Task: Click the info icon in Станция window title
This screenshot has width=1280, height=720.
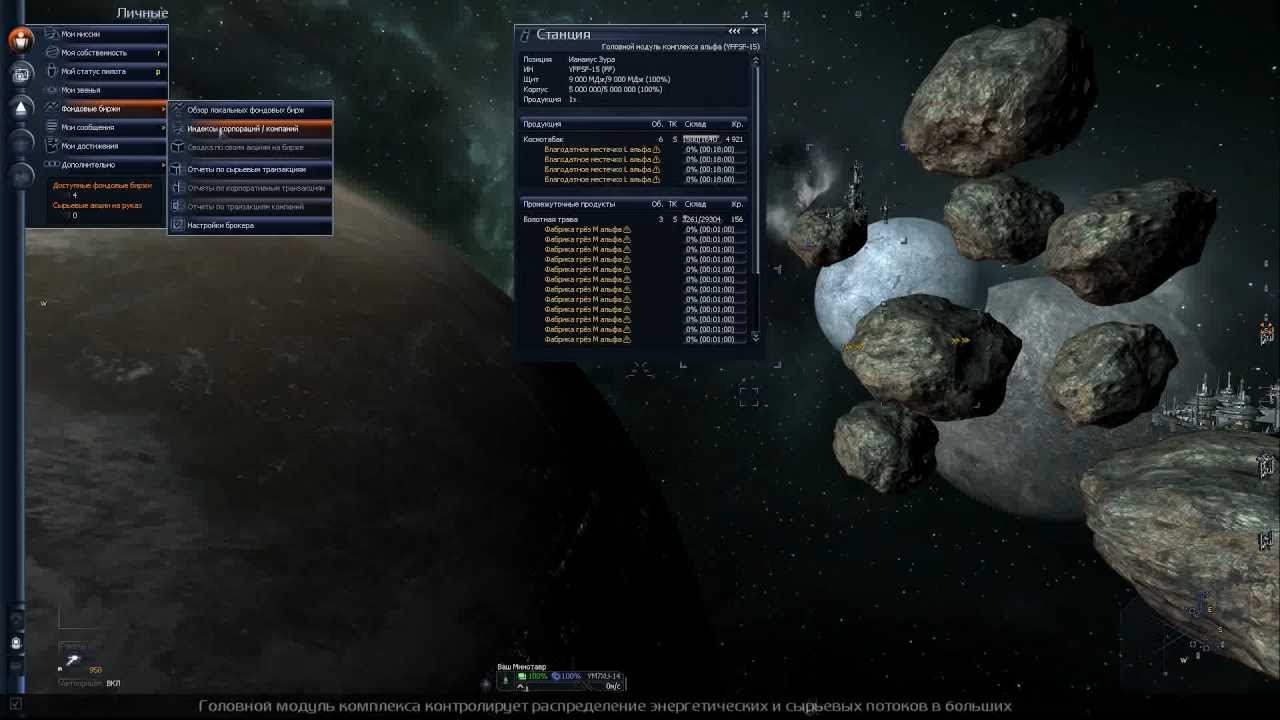Action: pos(525,35)
